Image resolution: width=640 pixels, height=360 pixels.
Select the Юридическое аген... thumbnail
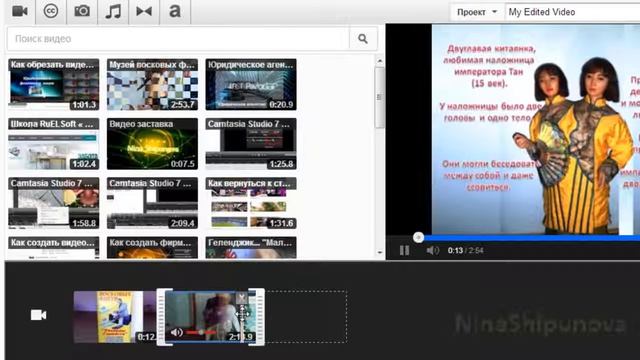point(251,84)
